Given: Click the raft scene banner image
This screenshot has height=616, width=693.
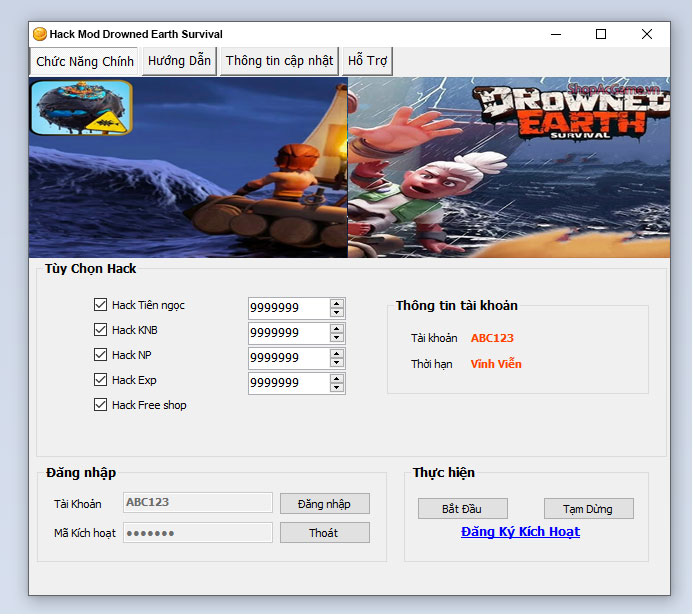Looking at the screenshot, I should point(188,168).
